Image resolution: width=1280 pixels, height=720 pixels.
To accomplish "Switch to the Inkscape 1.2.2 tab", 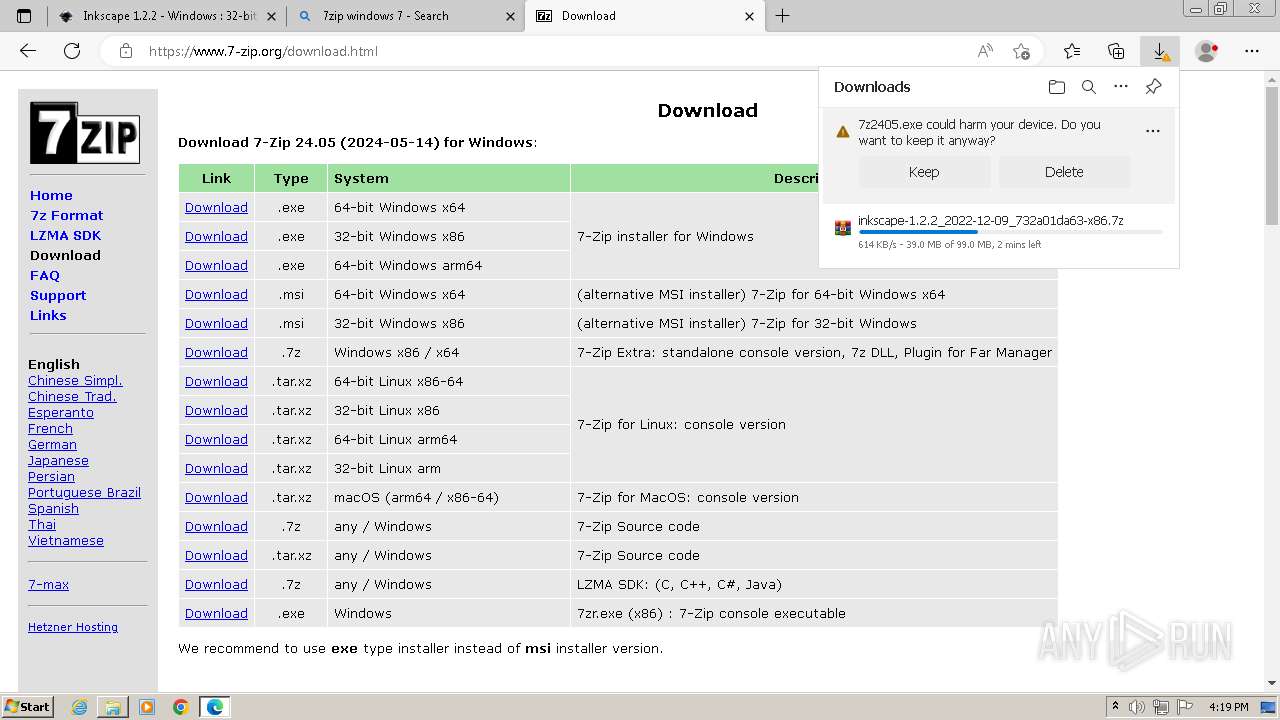I will pos(166,16).
